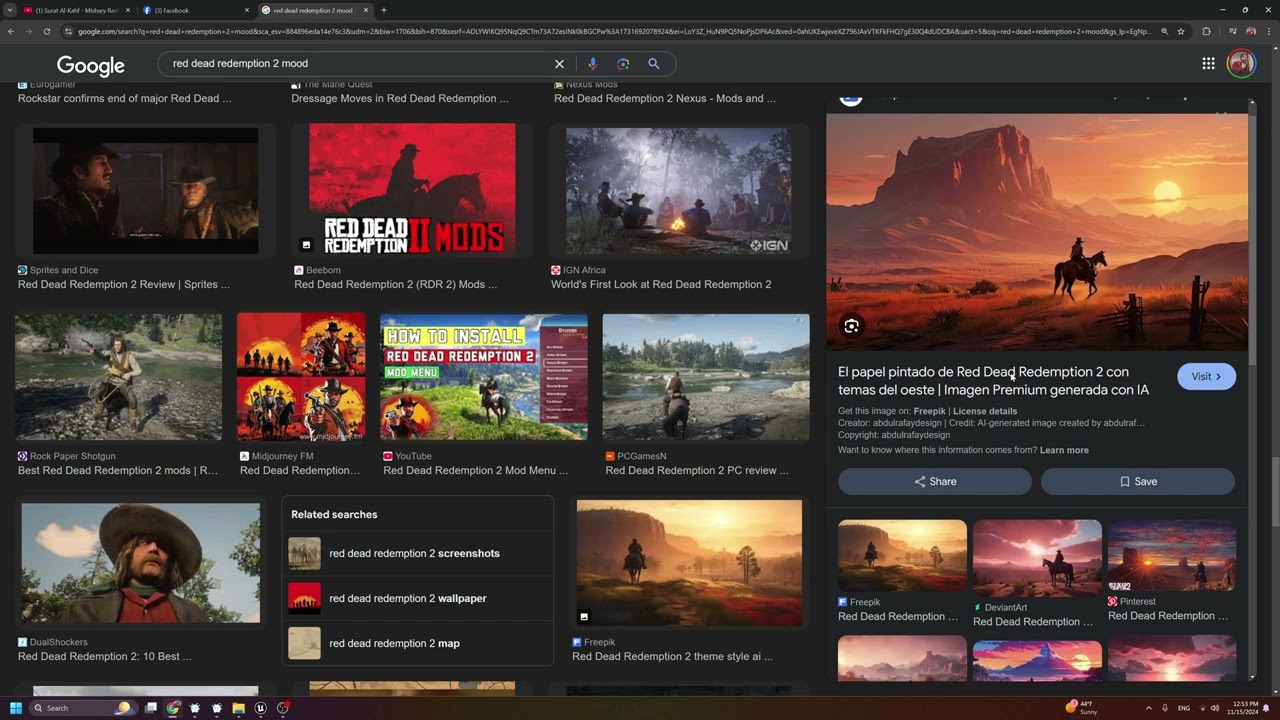Open the zoom magnifier in the address bar
1280x720 pixels.
(x=1164, y=31)
